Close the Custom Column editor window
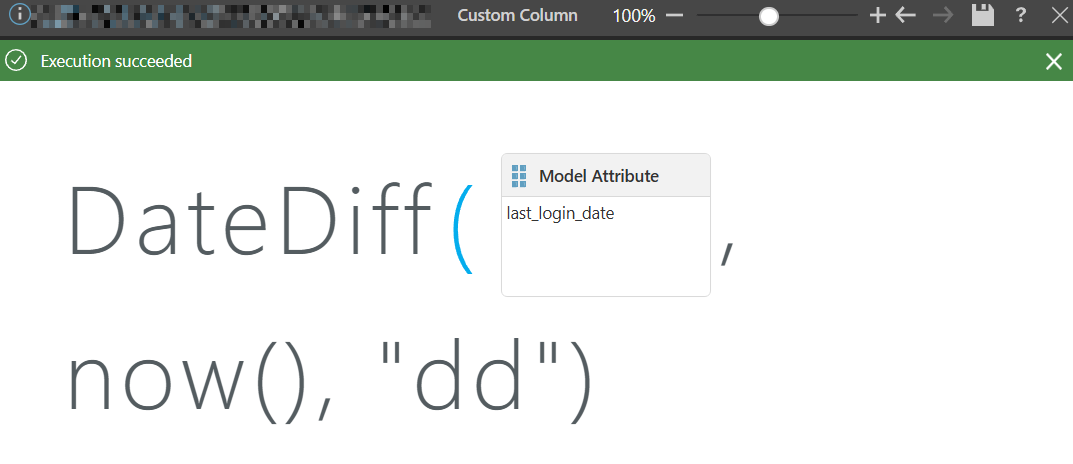Viewport: 1073px width, 464px height. pos(1060,16)
